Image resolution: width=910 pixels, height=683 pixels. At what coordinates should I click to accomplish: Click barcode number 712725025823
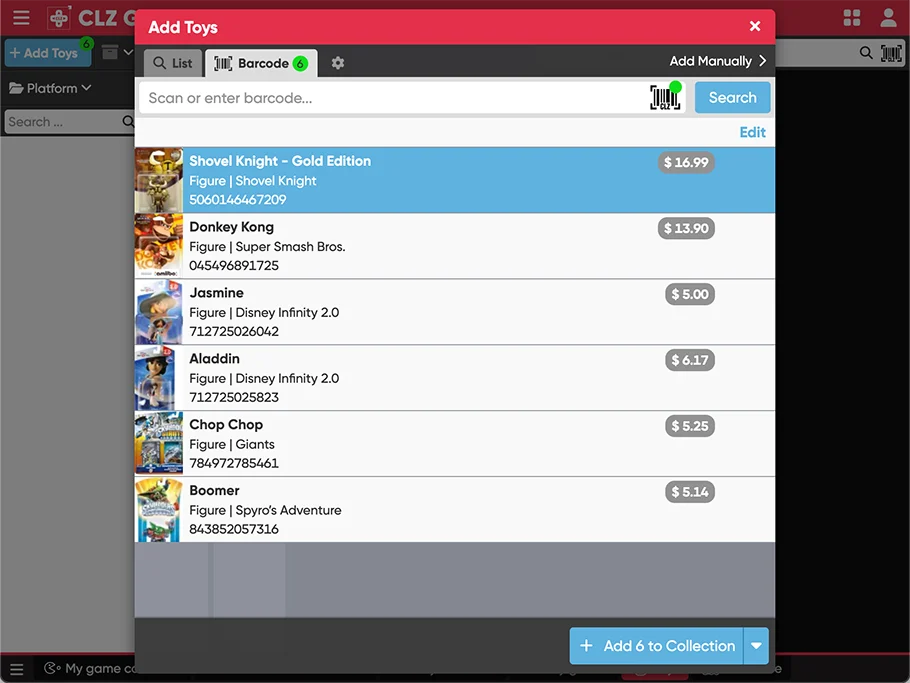234,397
